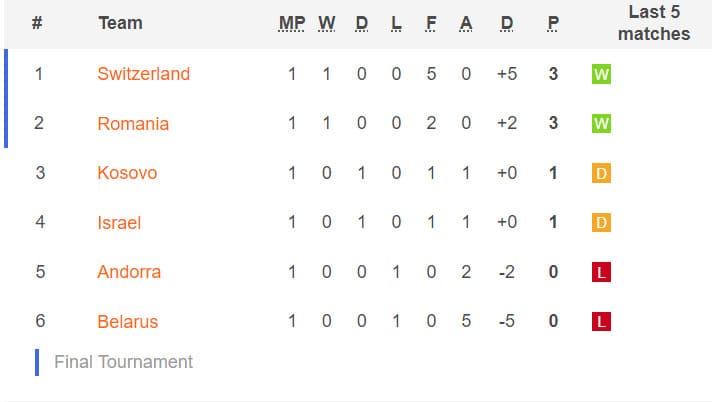Click the L losses column header

(x=396, y=23)
